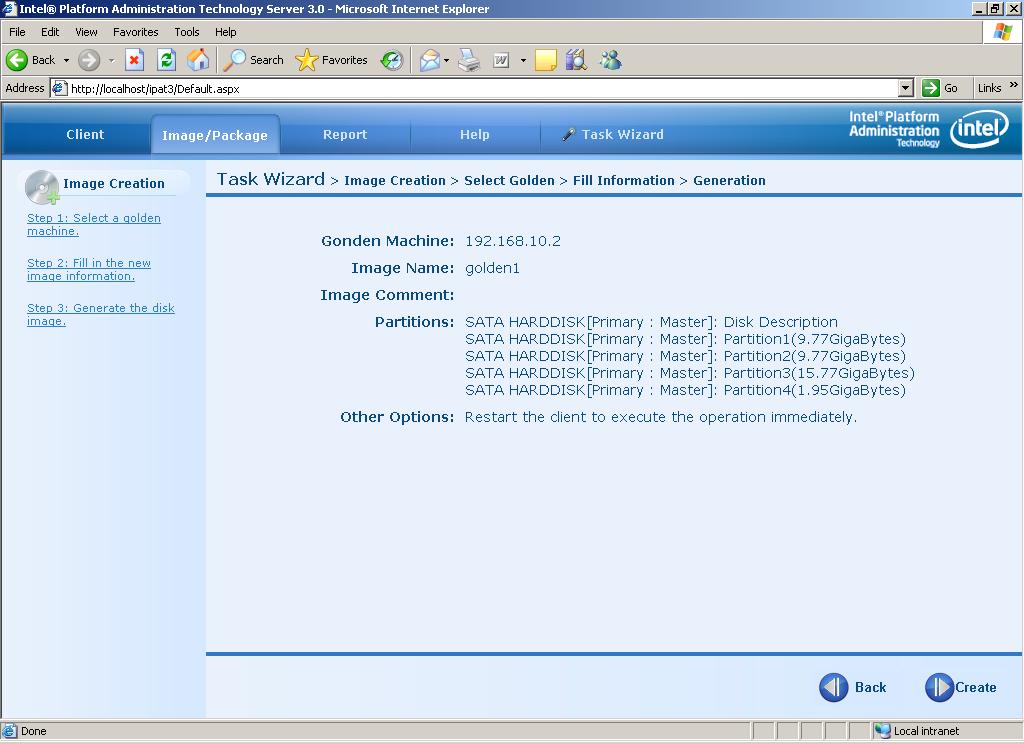Expand the address bar dropdown arrow
1024x744 pixels.
tap(905, 88)
